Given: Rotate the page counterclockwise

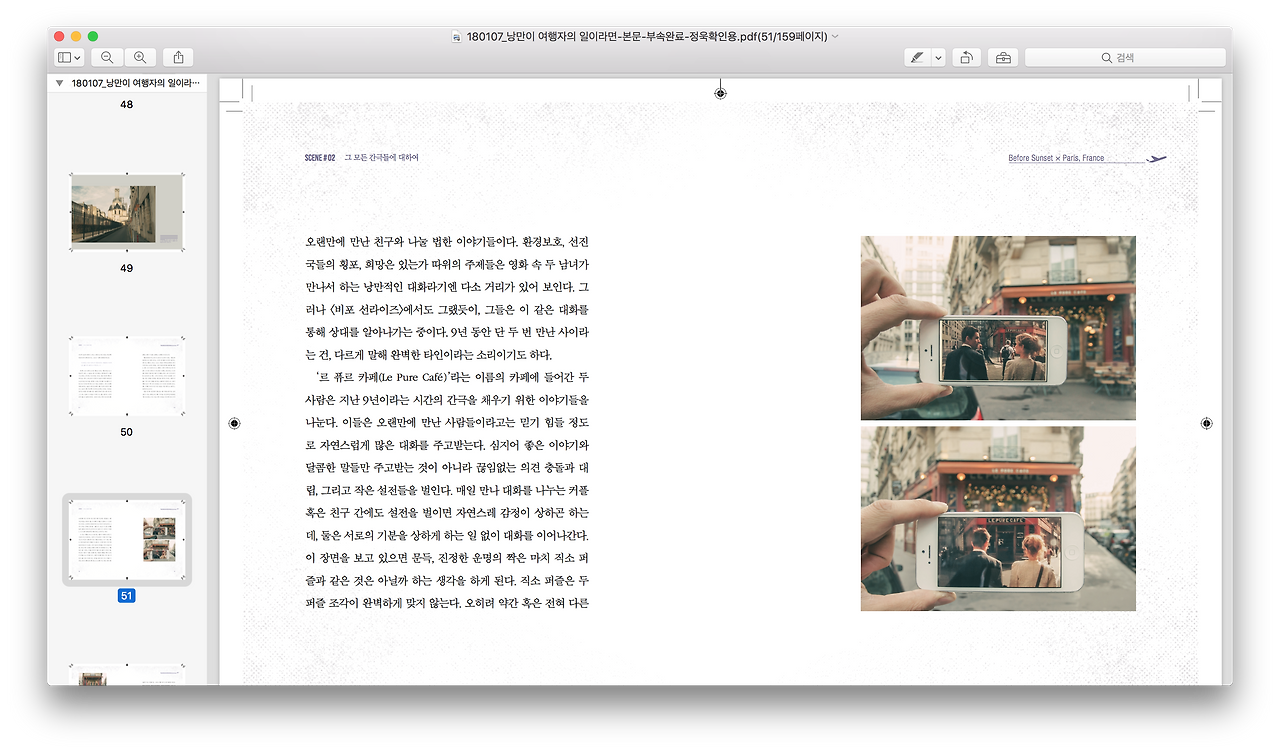Looking at the screenshot, I should point(966,57).
